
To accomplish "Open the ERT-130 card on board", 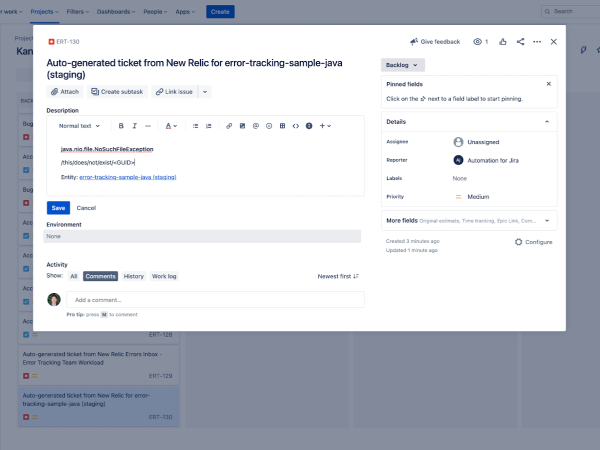I will click(x=98, y=406).
